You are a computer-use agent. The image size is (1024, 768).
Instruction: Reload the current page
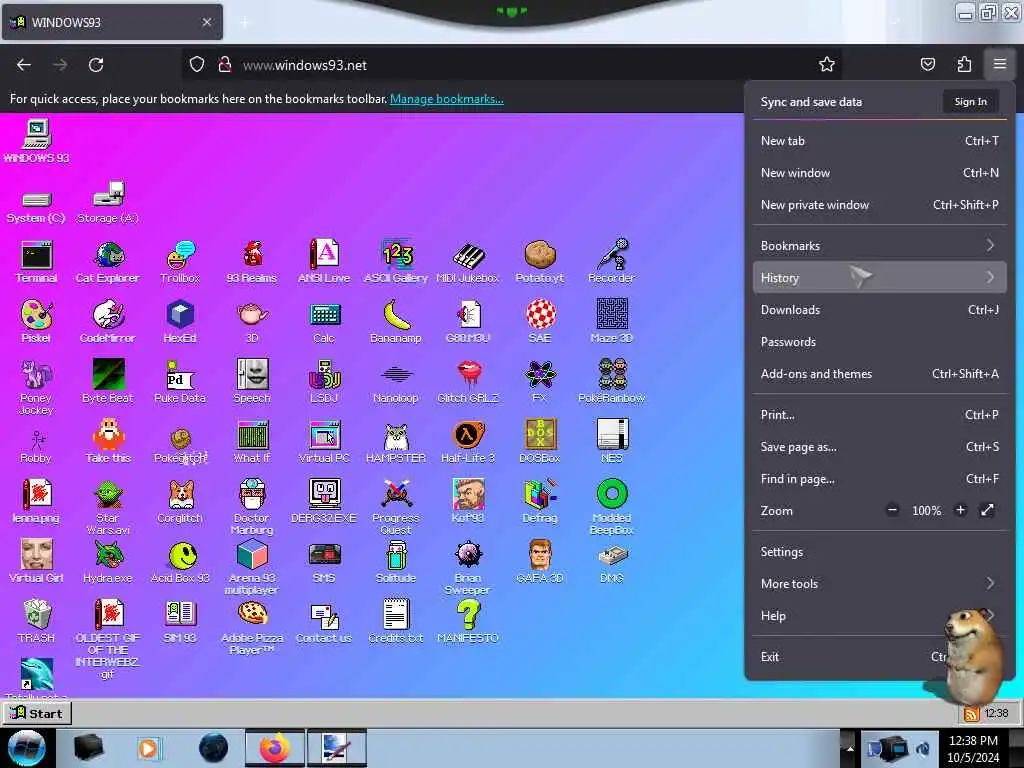pyautogui.click(x=96, y=65)
